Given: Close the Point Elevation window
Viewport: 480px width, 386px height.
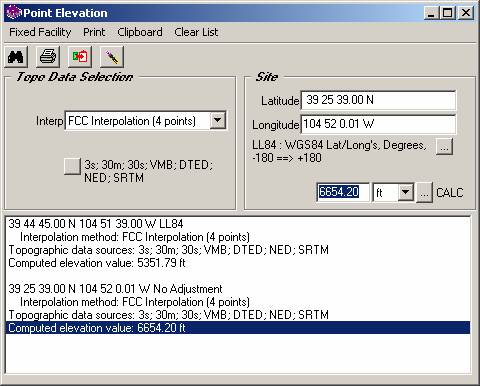Looking at the screenshot, I should [x=466, y=13].
